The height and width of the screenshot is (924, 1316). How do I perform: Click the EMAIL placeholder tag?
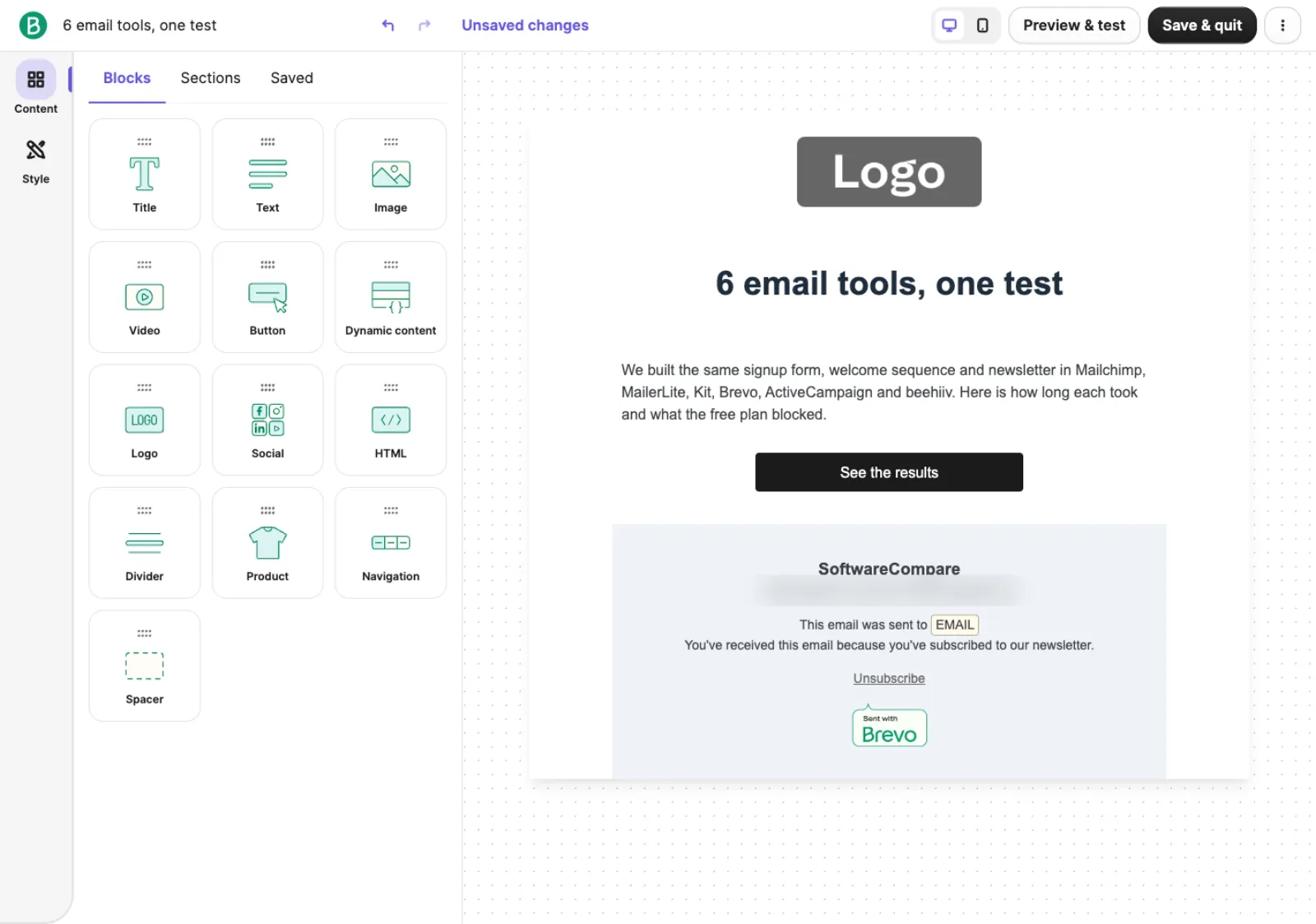955,625
